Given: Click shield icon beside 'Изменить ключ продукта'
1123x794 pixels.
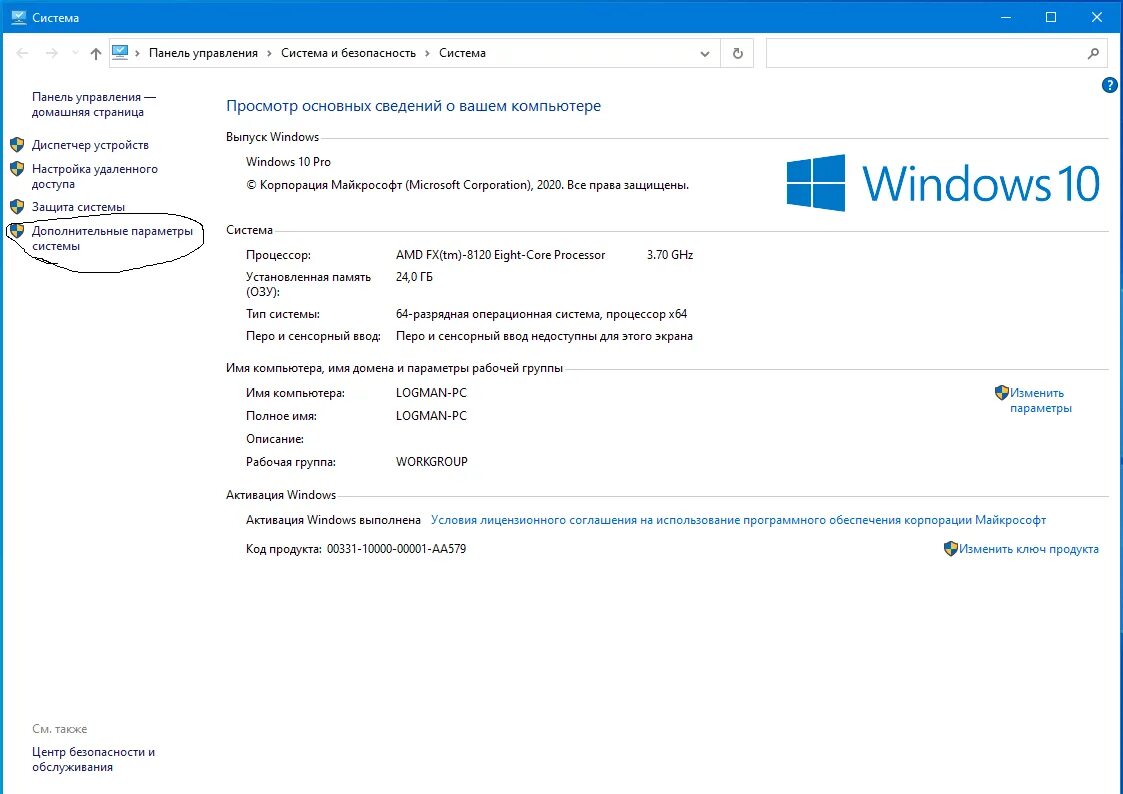Looking at the screenshot, I should click(950, 548).
